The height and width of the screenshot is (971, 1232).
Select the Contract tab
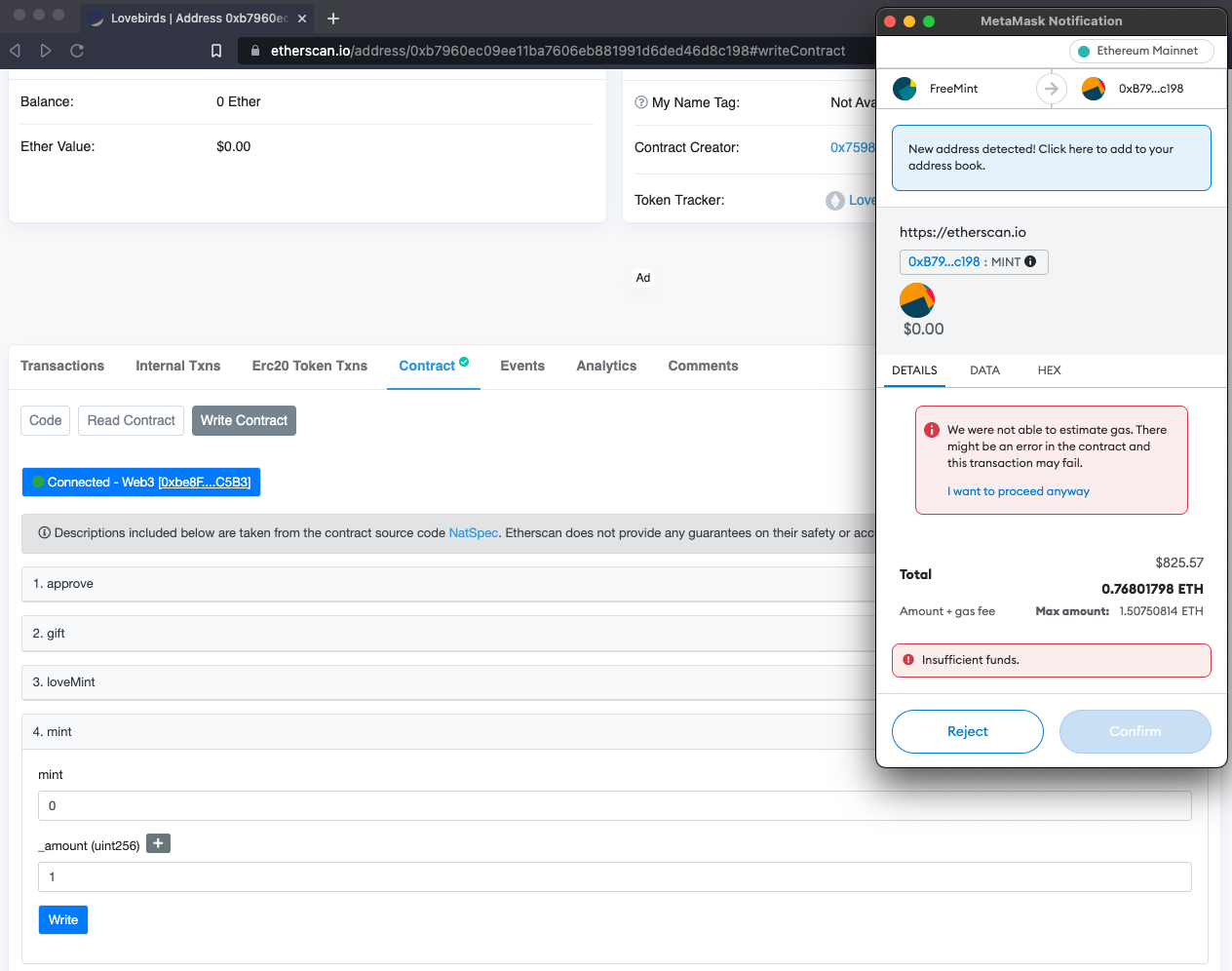(x=427, y=366)
